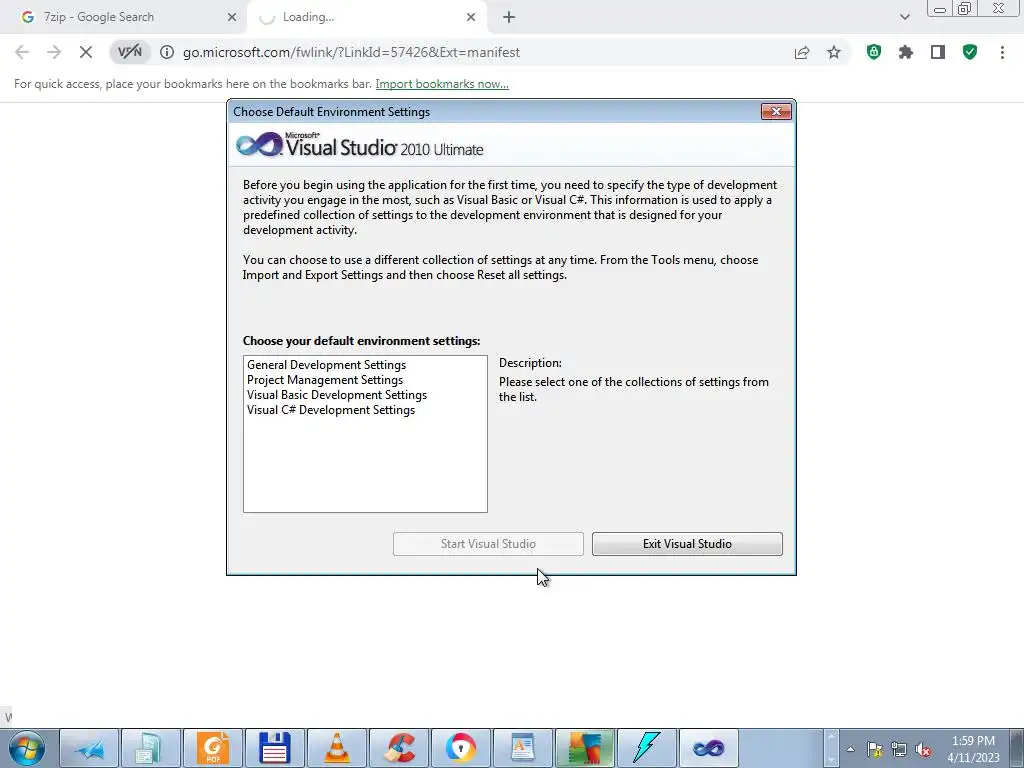Choose Visual C# Development Settings
The height and width of the screenshot is (768, 1024).
331,410
